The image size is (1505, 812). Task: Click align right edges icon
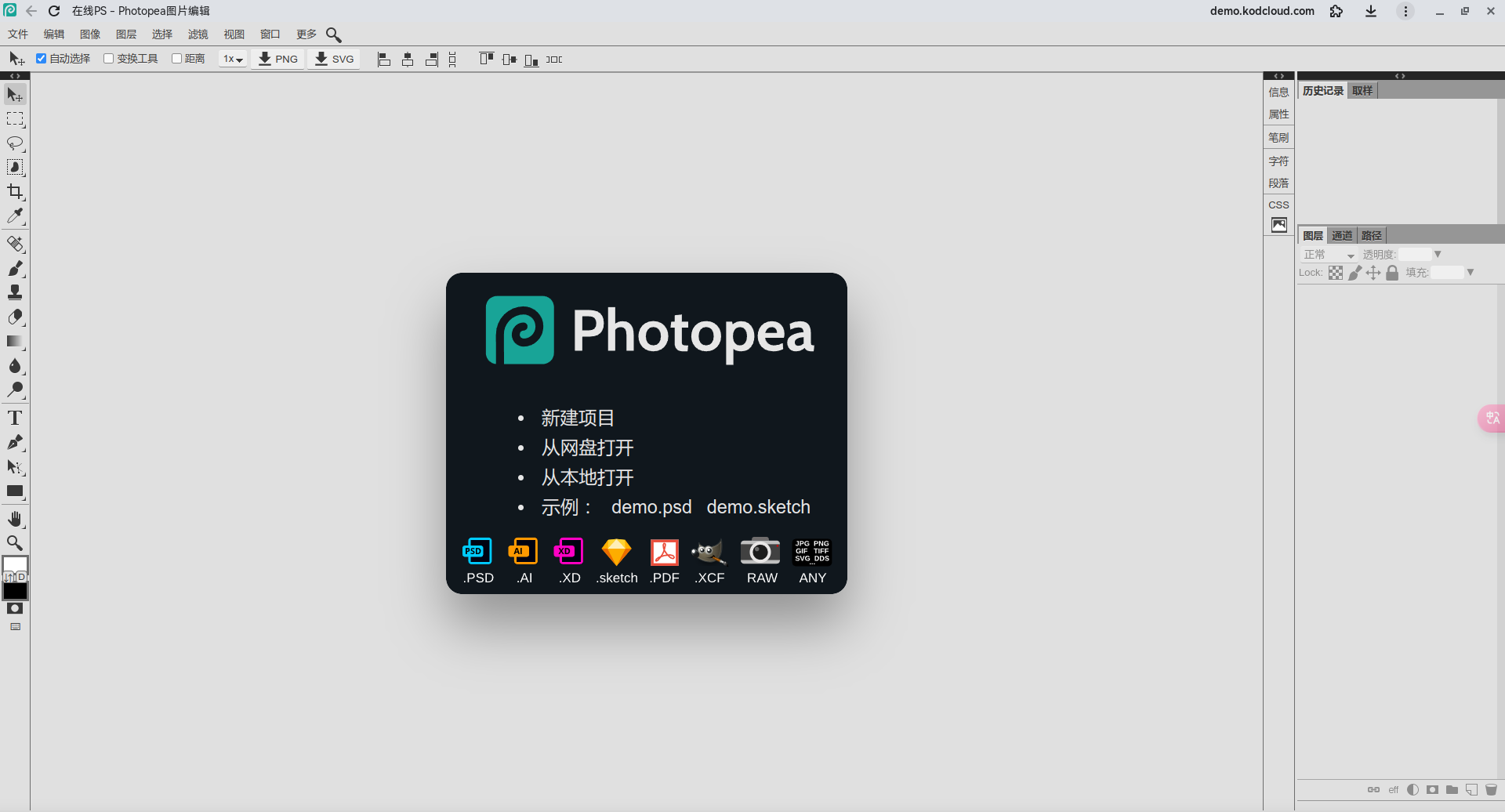pyautogui.click(x=431, y=60)
